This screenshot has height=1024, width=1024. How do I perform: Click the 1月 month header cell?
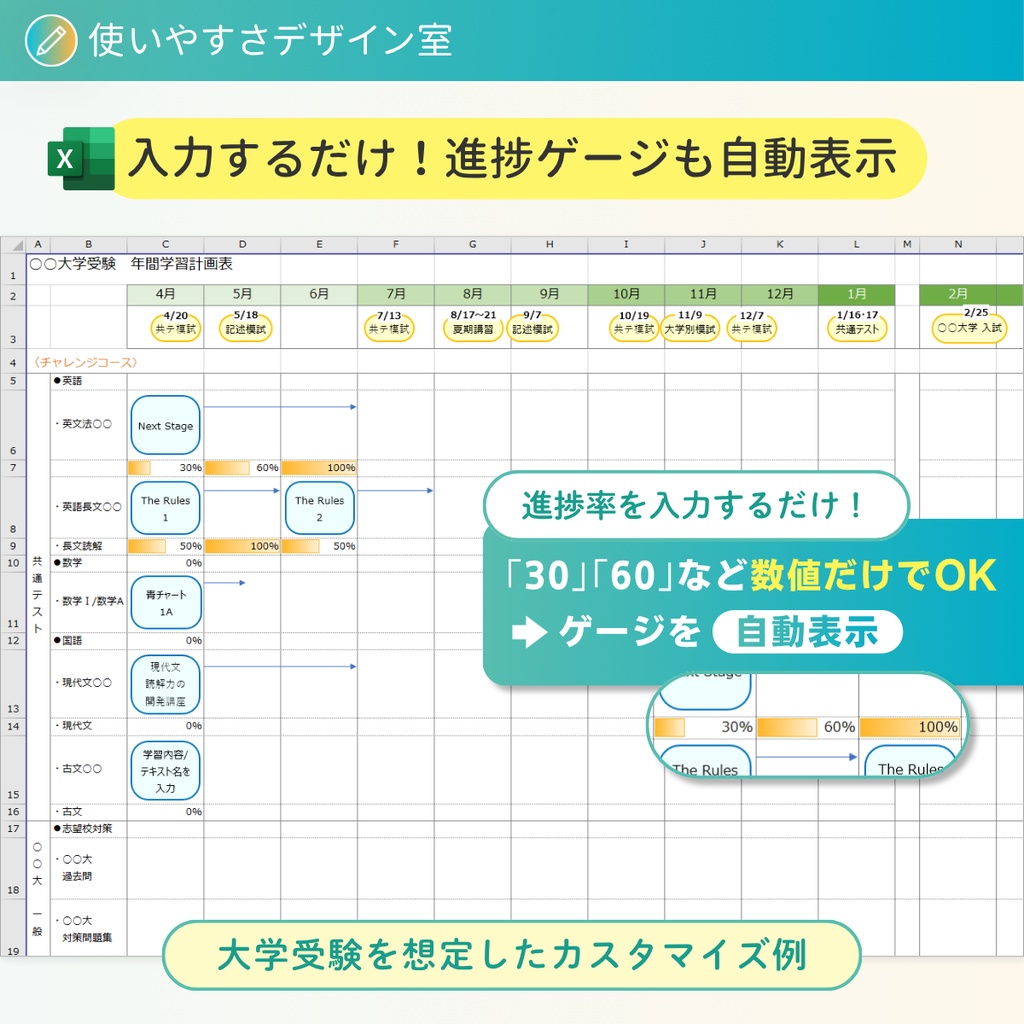click(x=856, y=295)
